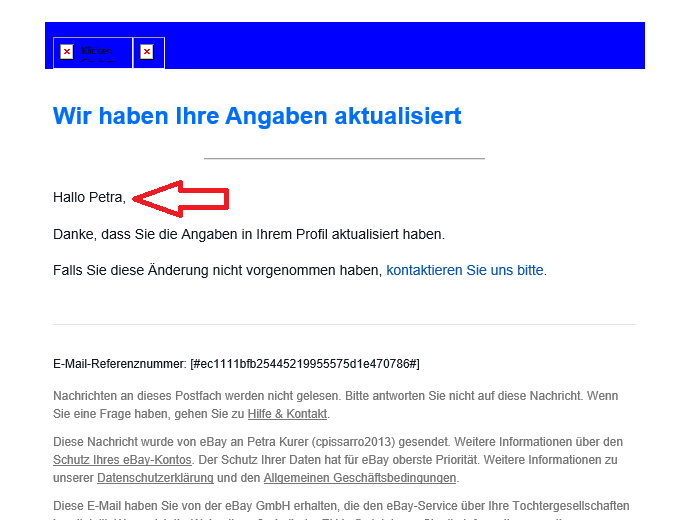Open 'Allgemeinen Geschäftsbedingungen' link
The image size is (697, 520).
tap(359, 478)
